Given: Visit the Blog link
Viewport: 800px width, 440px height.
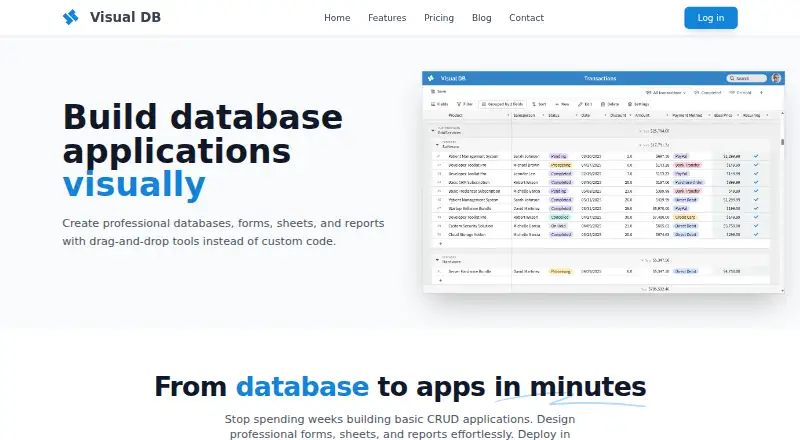Looking at the screenshot, I should 482,18.
